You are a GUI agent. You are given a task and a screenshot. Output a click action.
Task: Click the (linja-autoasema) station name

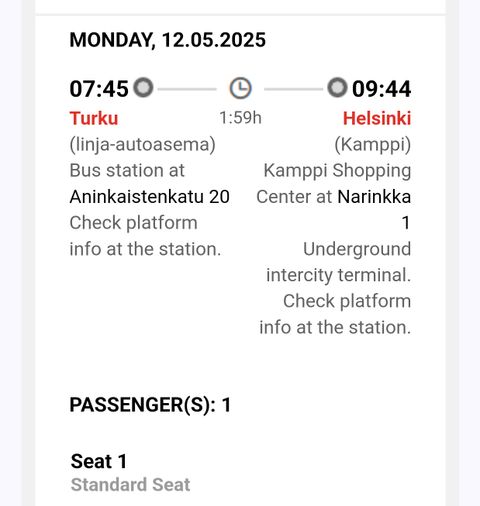[x=142, y=145]
